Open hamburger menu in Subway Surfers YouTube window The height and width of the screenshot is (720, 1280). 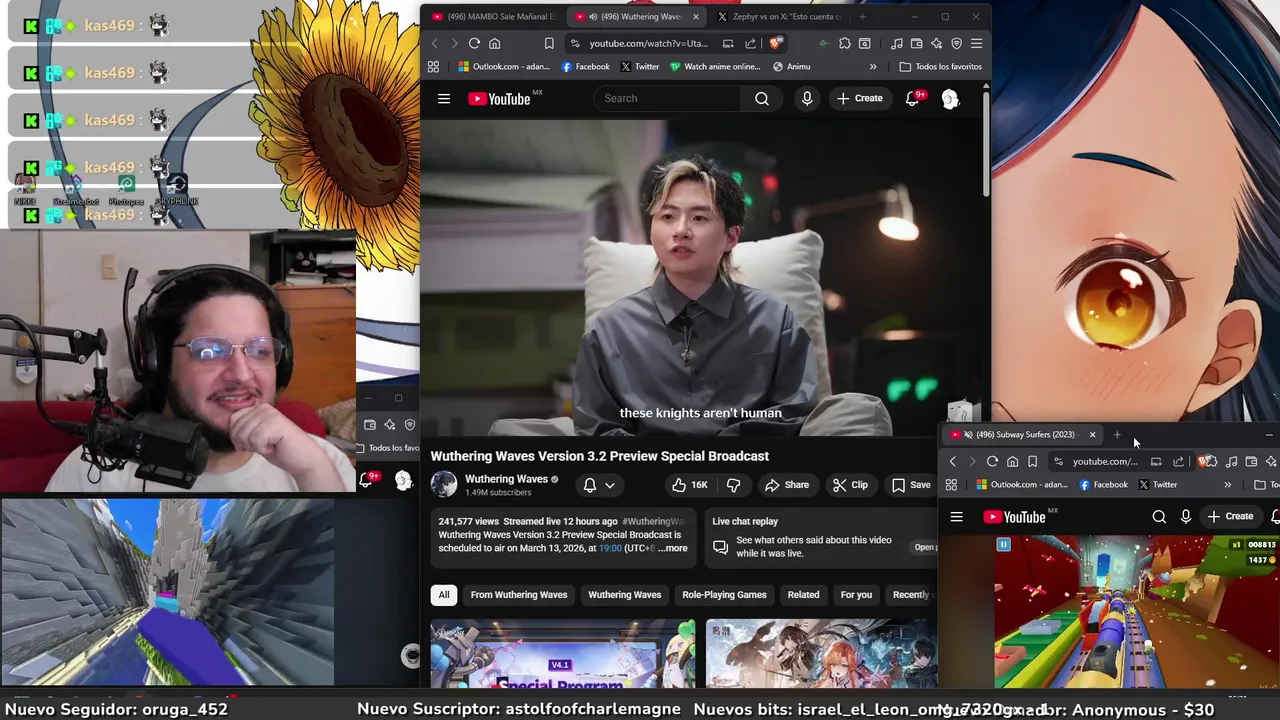(x=957, y=517)
